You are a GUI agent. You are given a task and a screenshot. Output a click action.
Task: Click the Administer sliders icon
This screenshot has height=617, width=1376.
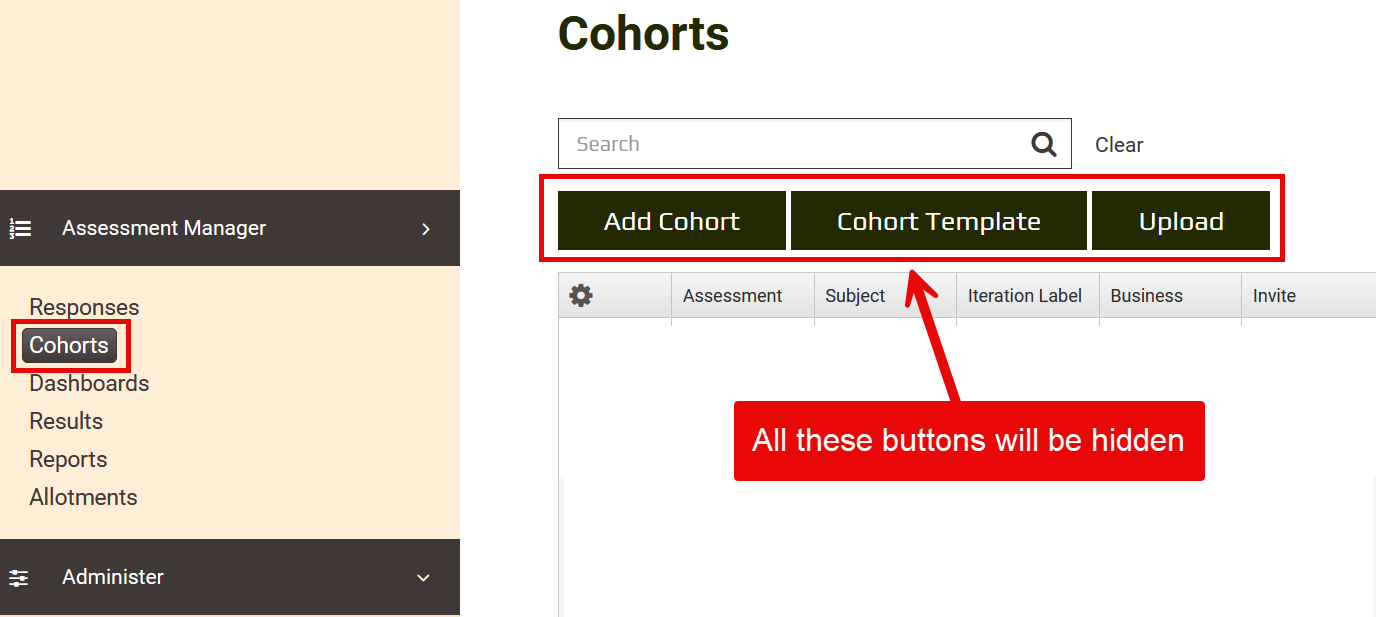coord(19,577)
